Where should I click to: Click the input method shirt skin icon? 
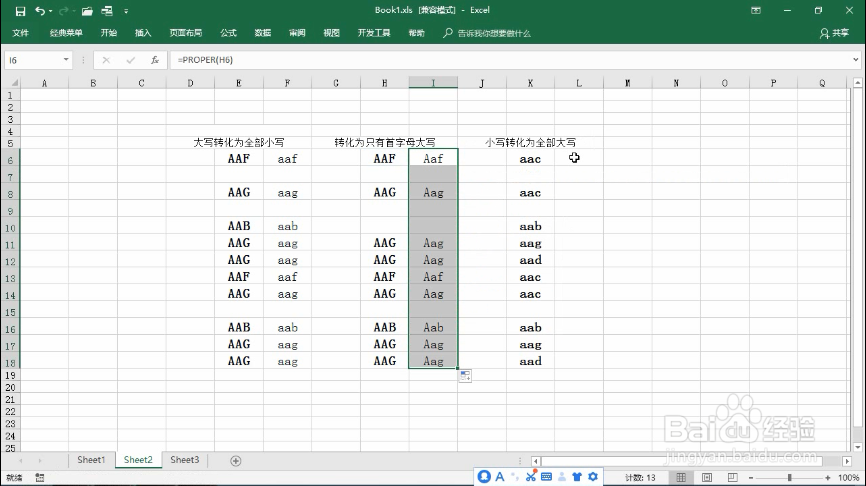click(x=577, y=477)
